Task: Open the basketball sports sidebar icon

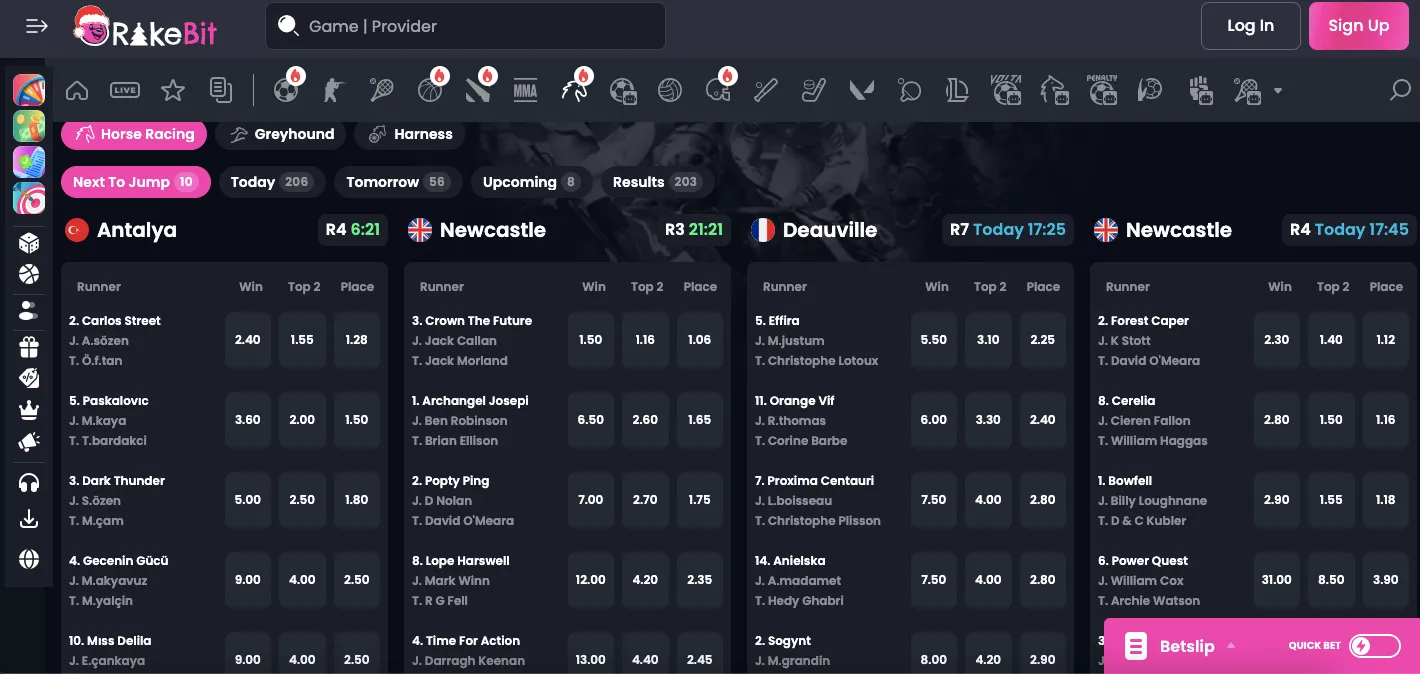Action: pos(29,274)
